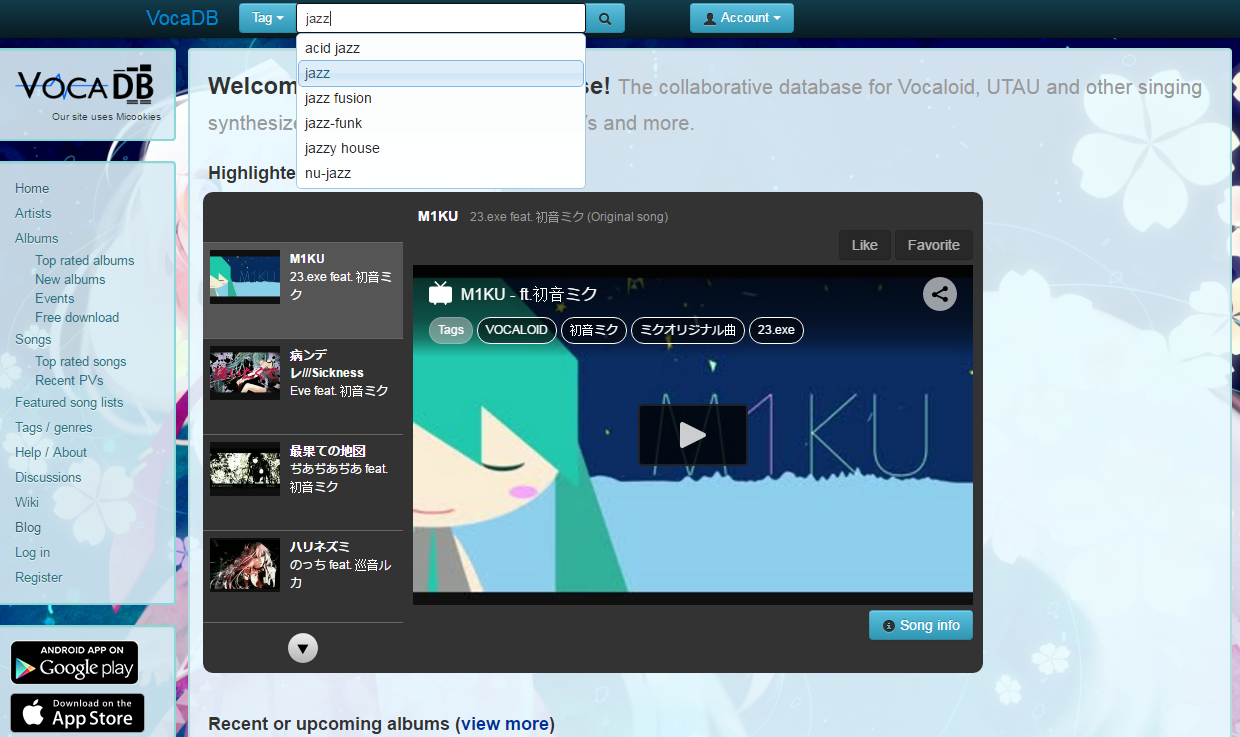Image resolution: width=1240 pixels, height=737 pixels.
Task: Open New albums link
Action: (70, 279)
